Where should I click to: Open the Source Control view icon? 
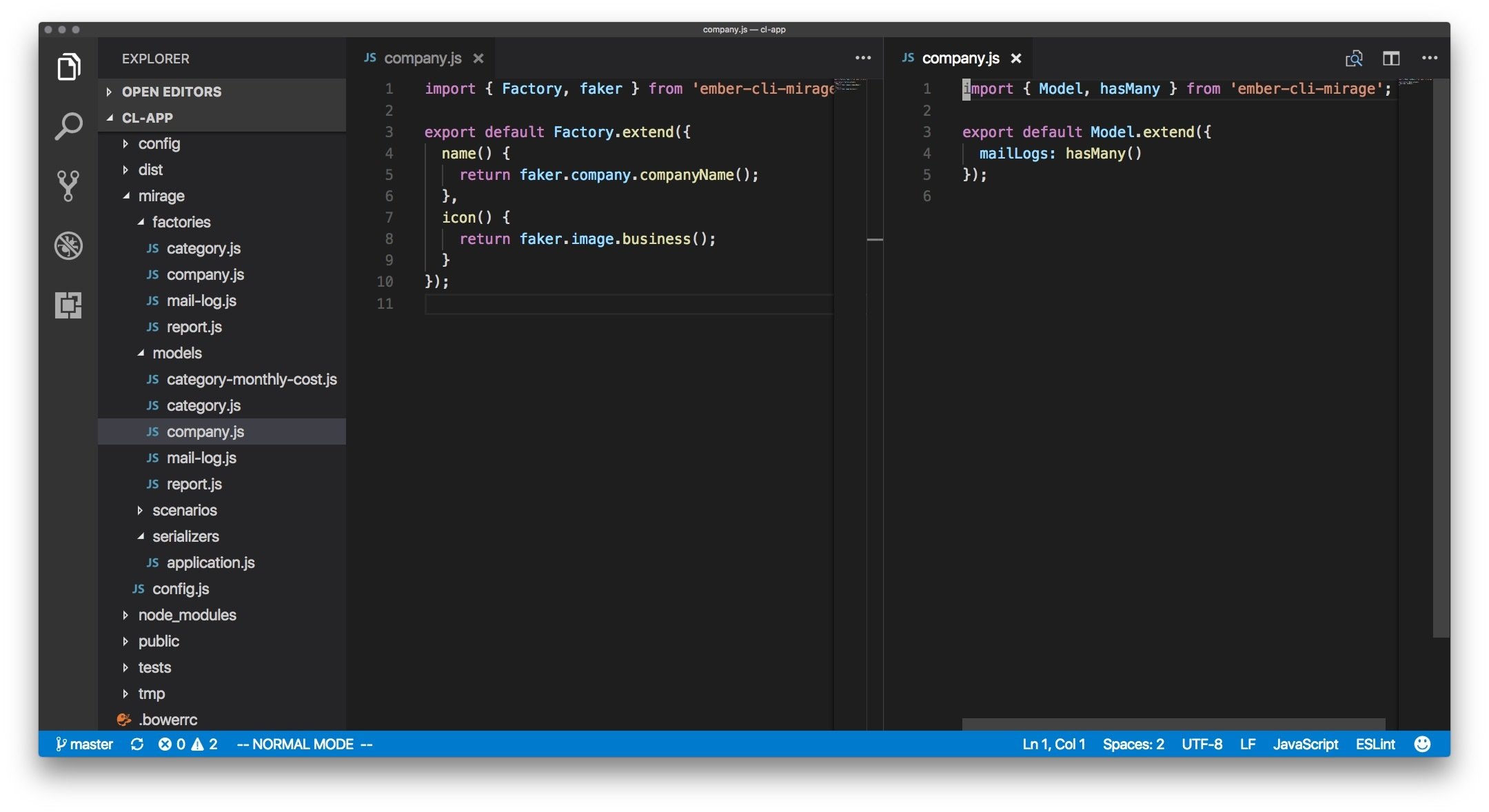68,185
